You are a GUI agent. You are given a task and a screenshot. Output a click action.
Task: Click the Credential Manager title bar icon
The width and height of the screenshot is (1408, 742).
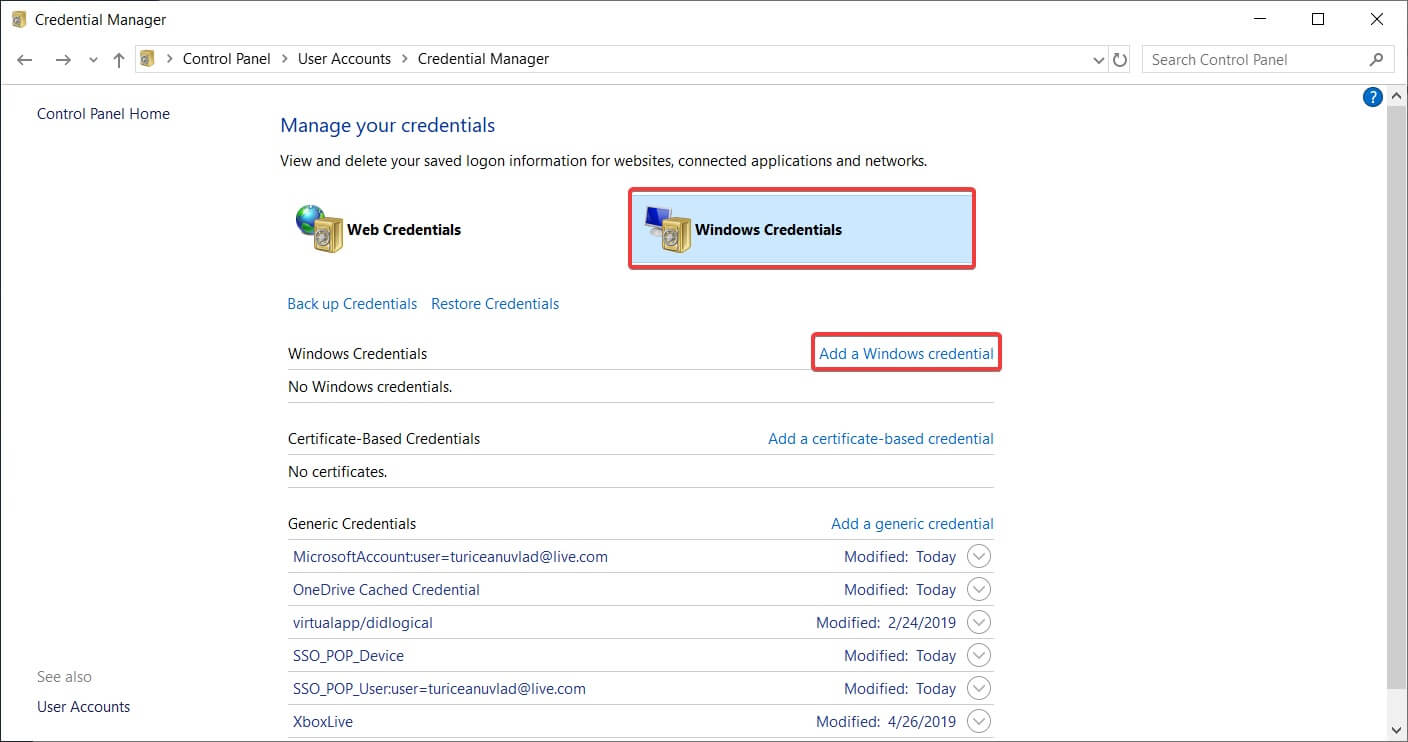coord(19,19)
